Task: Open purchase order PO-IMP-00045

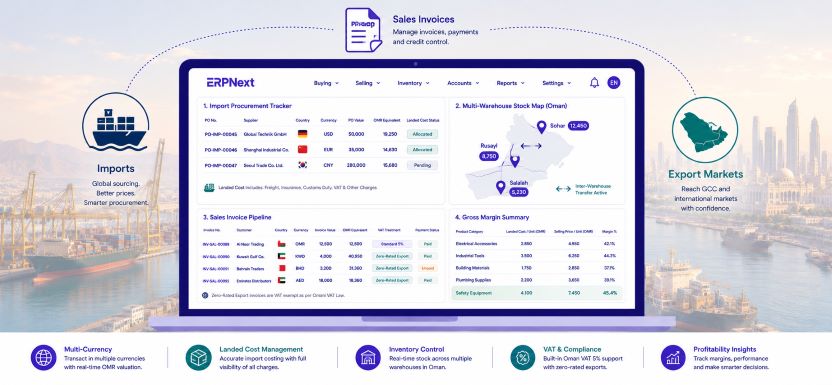Action: coord(221,134)
